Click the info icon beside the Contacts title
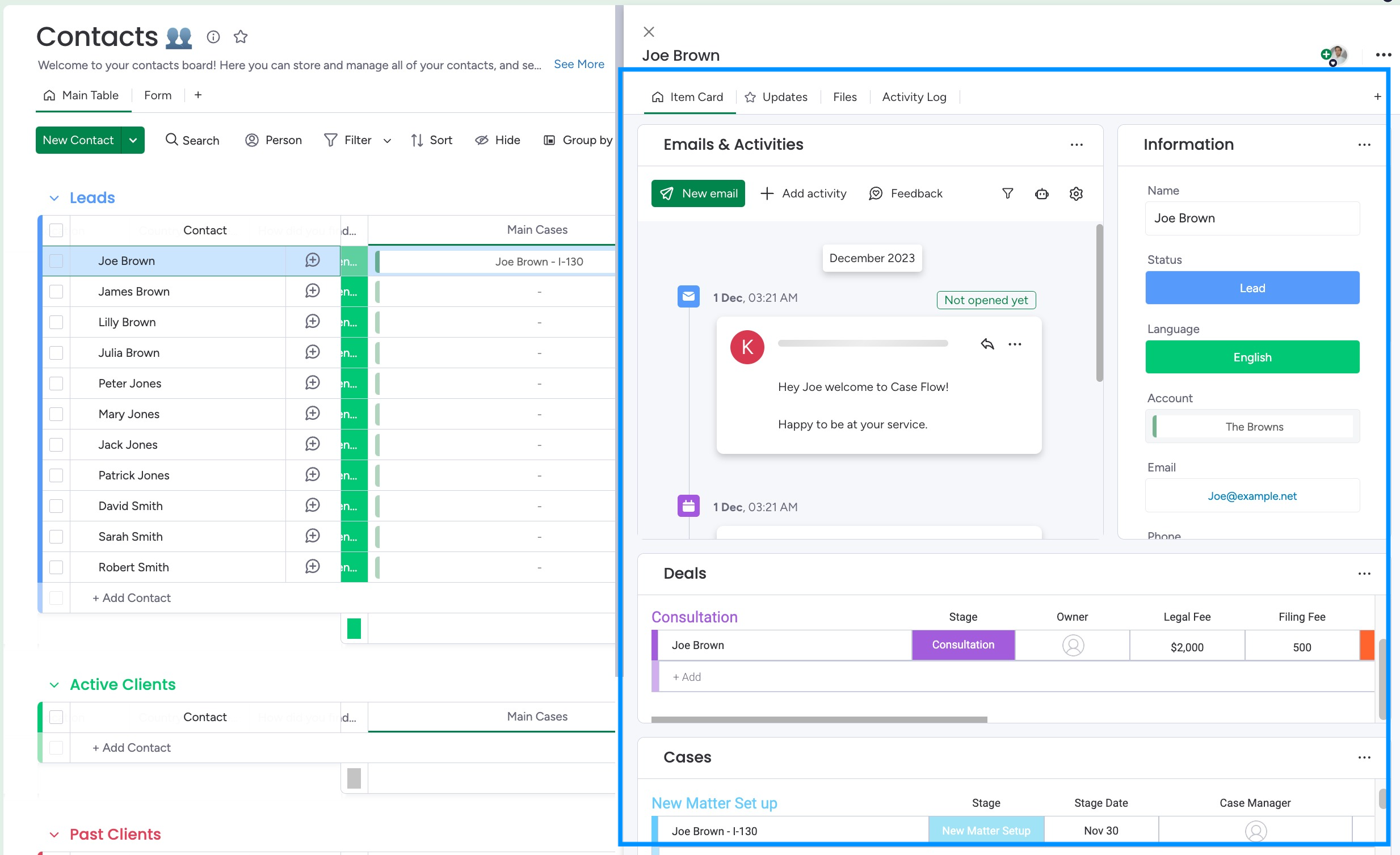Viewport: 1400px width, 855px height. click(213, 36)
